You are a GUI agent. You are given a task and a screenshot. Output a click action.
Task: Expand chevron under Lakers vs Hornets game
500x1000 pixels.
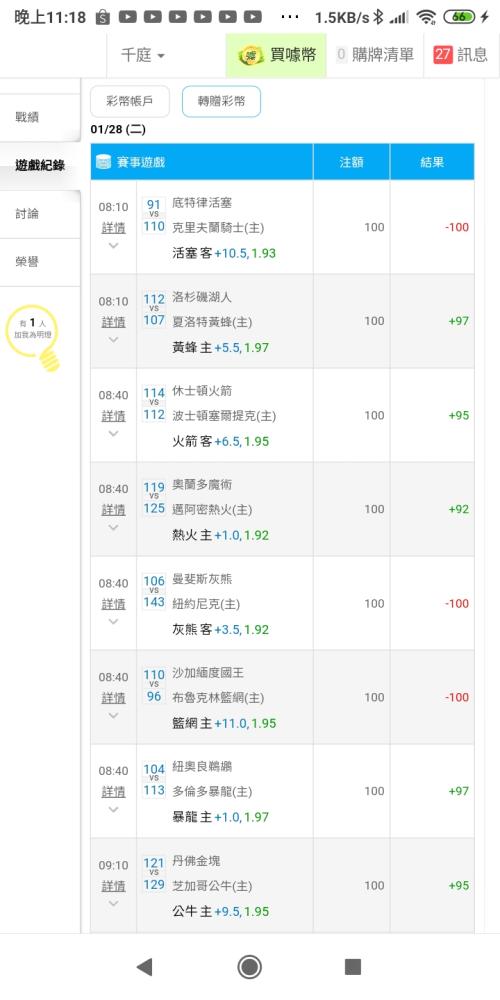pyautogui.click(x=113, y=339)
